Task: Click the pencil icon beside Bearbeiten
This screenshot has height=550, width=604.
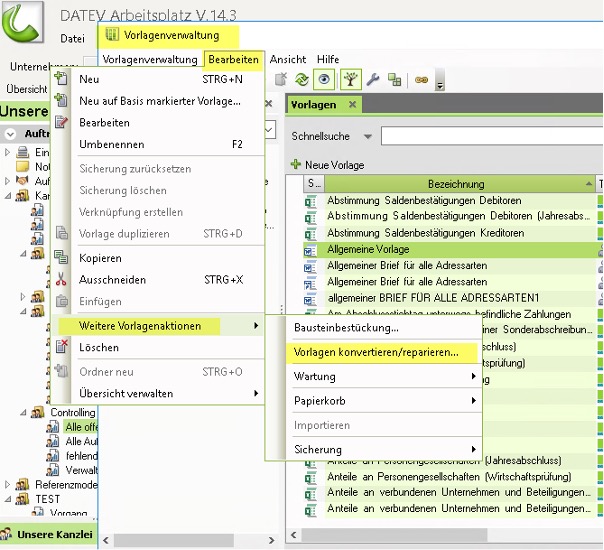Action: 61,123
